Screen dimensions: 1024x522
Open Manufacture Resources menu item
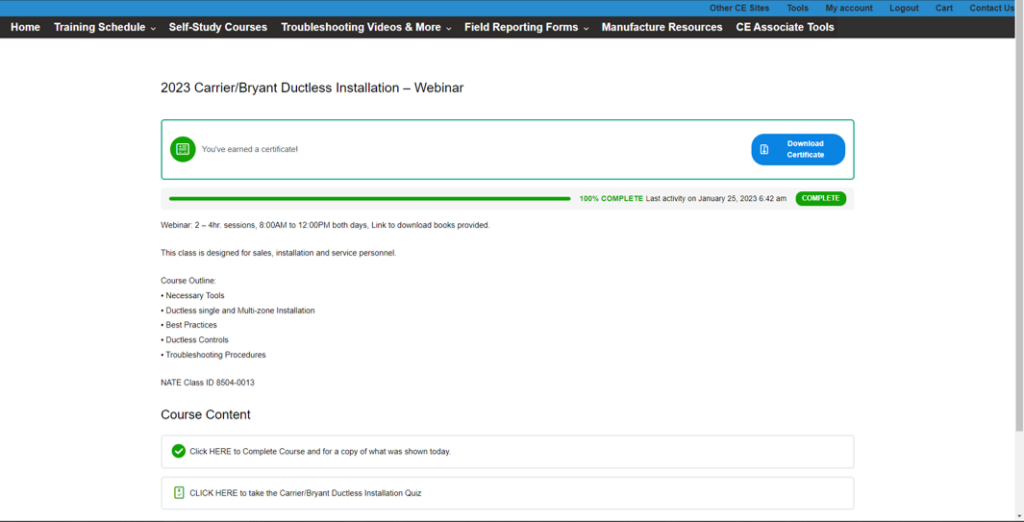(x=662, y=27)
